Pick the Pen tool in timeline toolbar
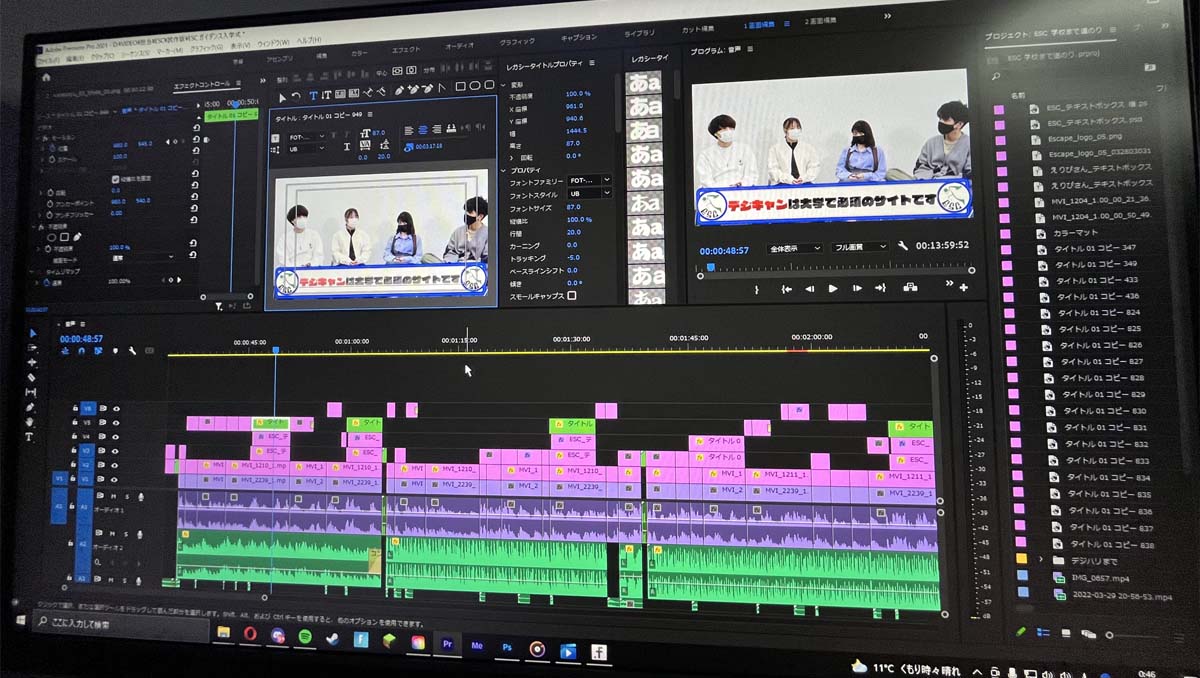 click(x=30, y=407)
